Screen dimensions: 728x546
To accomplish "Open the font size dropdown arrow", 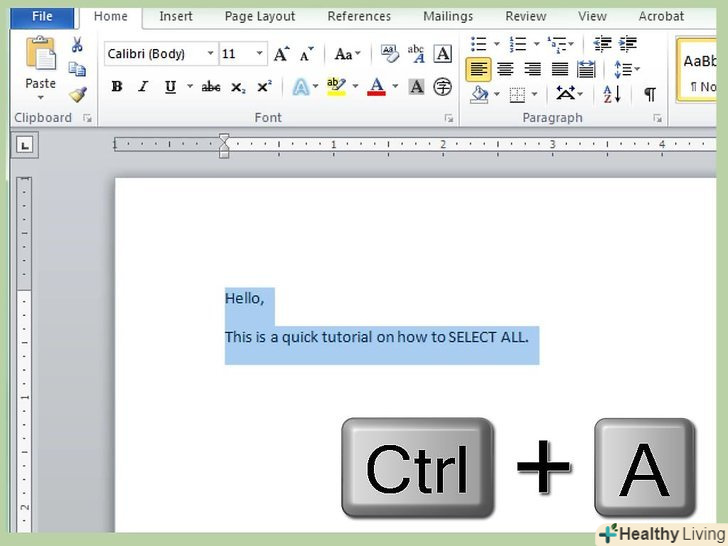I will (260, 53).
